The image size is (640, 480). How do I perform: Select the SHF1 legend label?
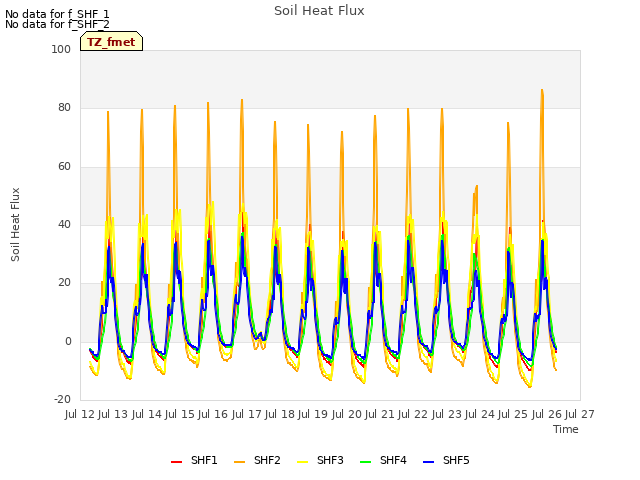pyautogui.click(x=204, y=460)
